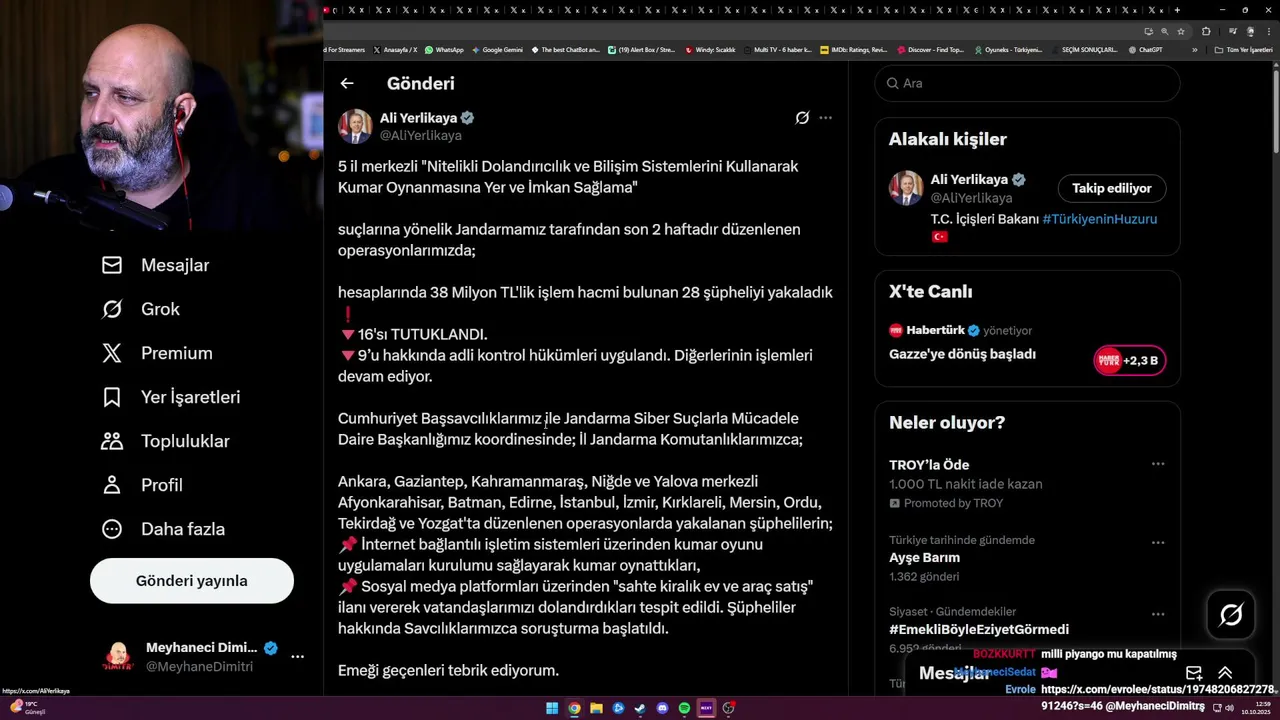
Task: Open Windows Start menu
Action: (552, 708)
